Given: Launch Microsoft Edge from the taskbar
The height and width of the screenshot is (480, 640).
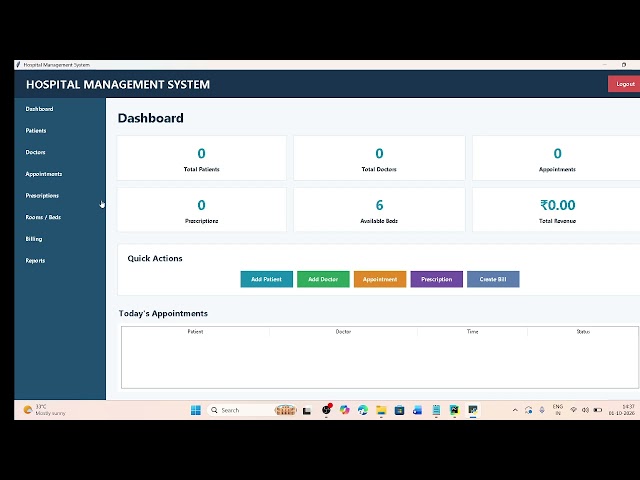Looking at the screenshot, I should (x=363, y=410).
